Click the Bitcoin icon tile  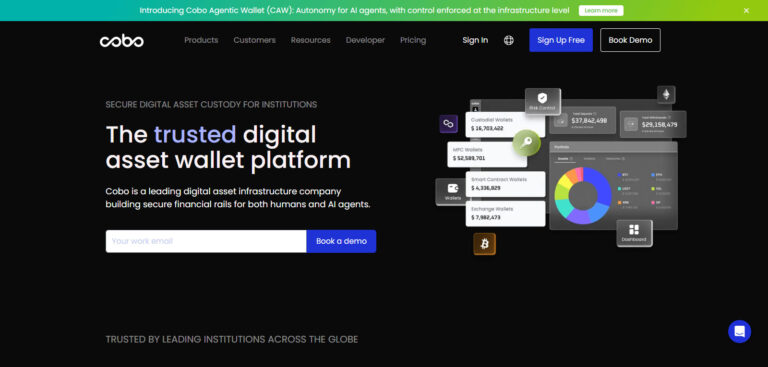[484, 244]
